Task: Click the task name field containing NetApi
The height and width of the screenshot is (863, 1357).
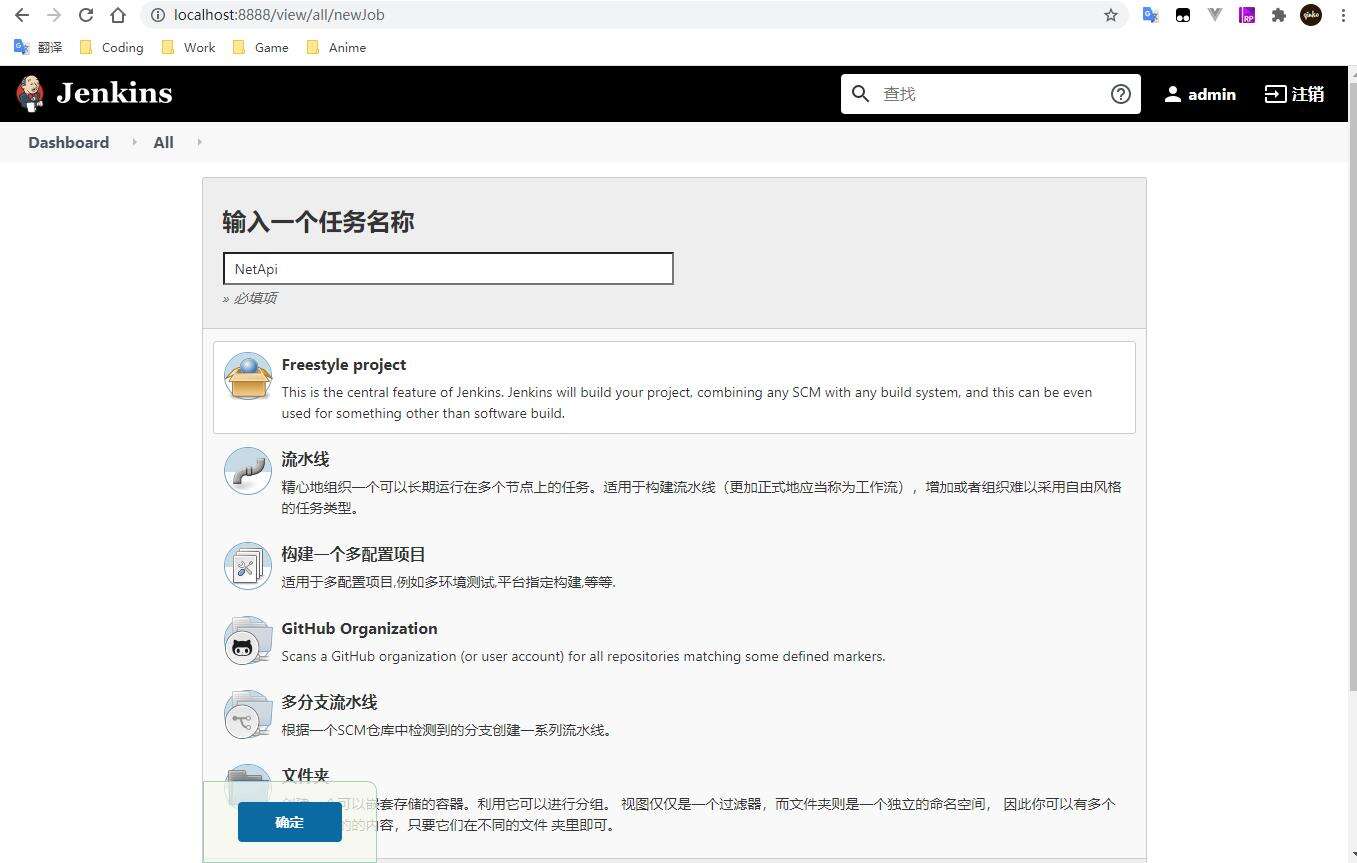Action: [x=448, y=268]
